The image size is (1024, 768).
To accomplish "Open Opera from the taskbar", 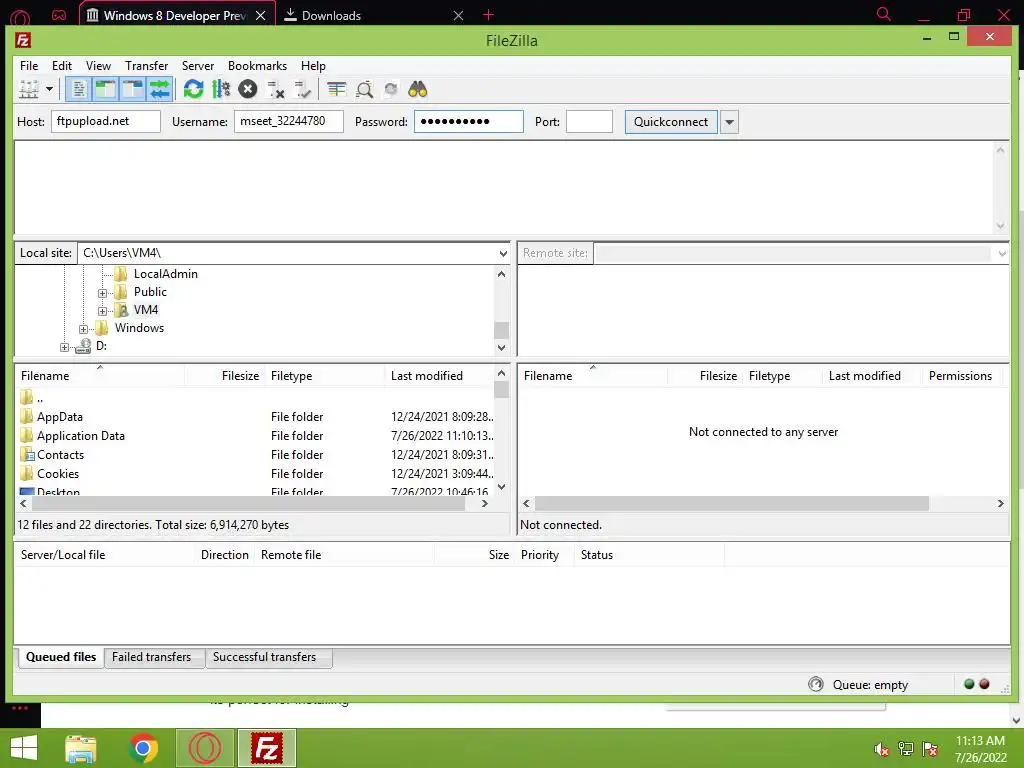I will [x=205, y=748].
